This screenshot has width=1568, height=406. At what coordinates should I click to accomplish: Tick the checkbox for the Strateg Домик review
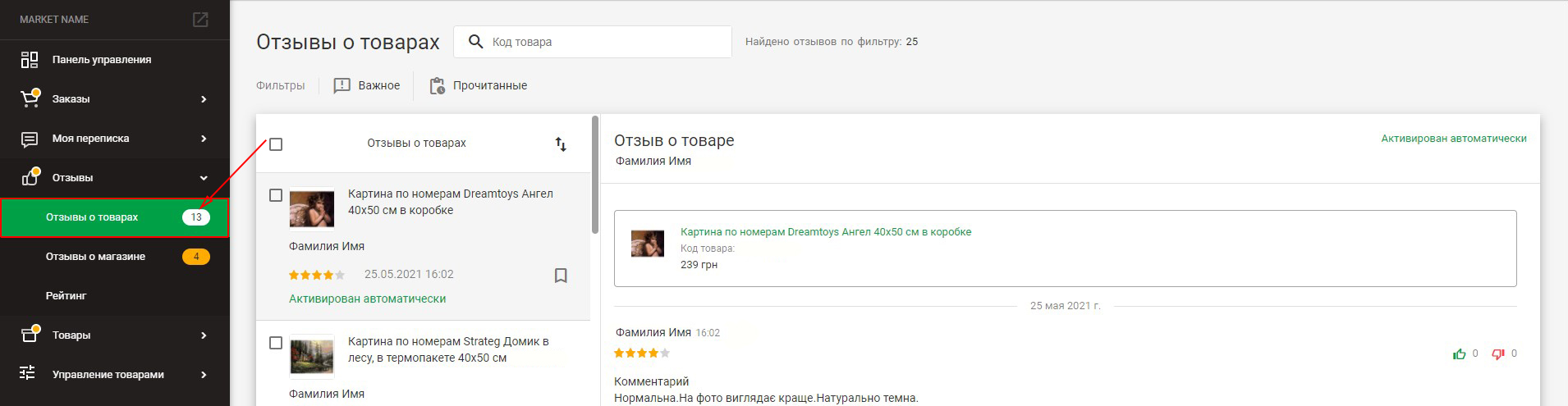276,343
